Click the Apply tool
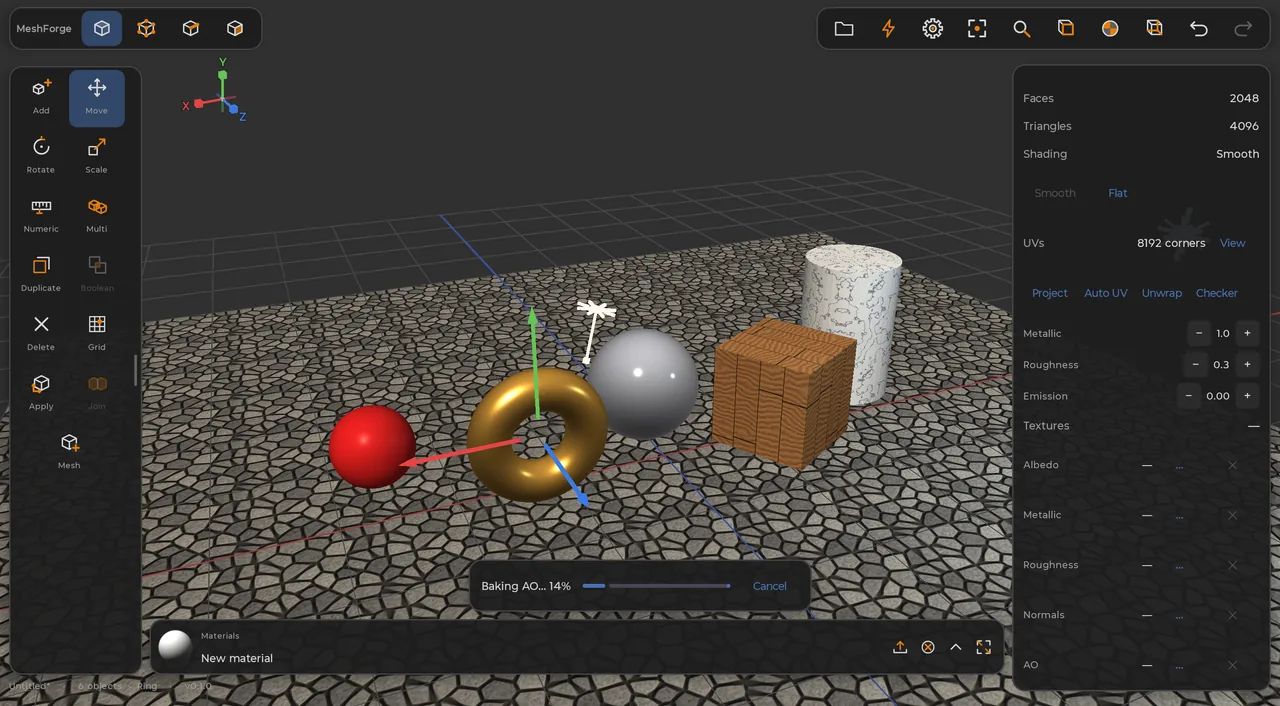 click(41, 393)
